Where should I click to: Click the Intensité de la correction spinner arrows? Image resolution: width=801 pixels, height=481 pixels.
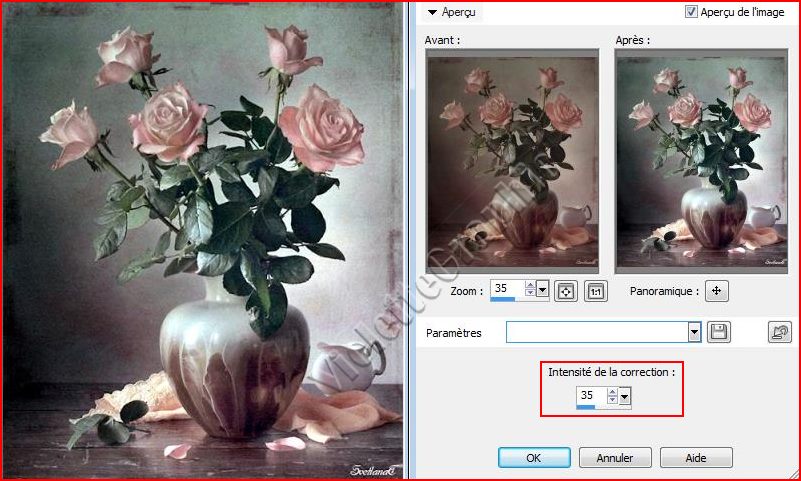612,396
